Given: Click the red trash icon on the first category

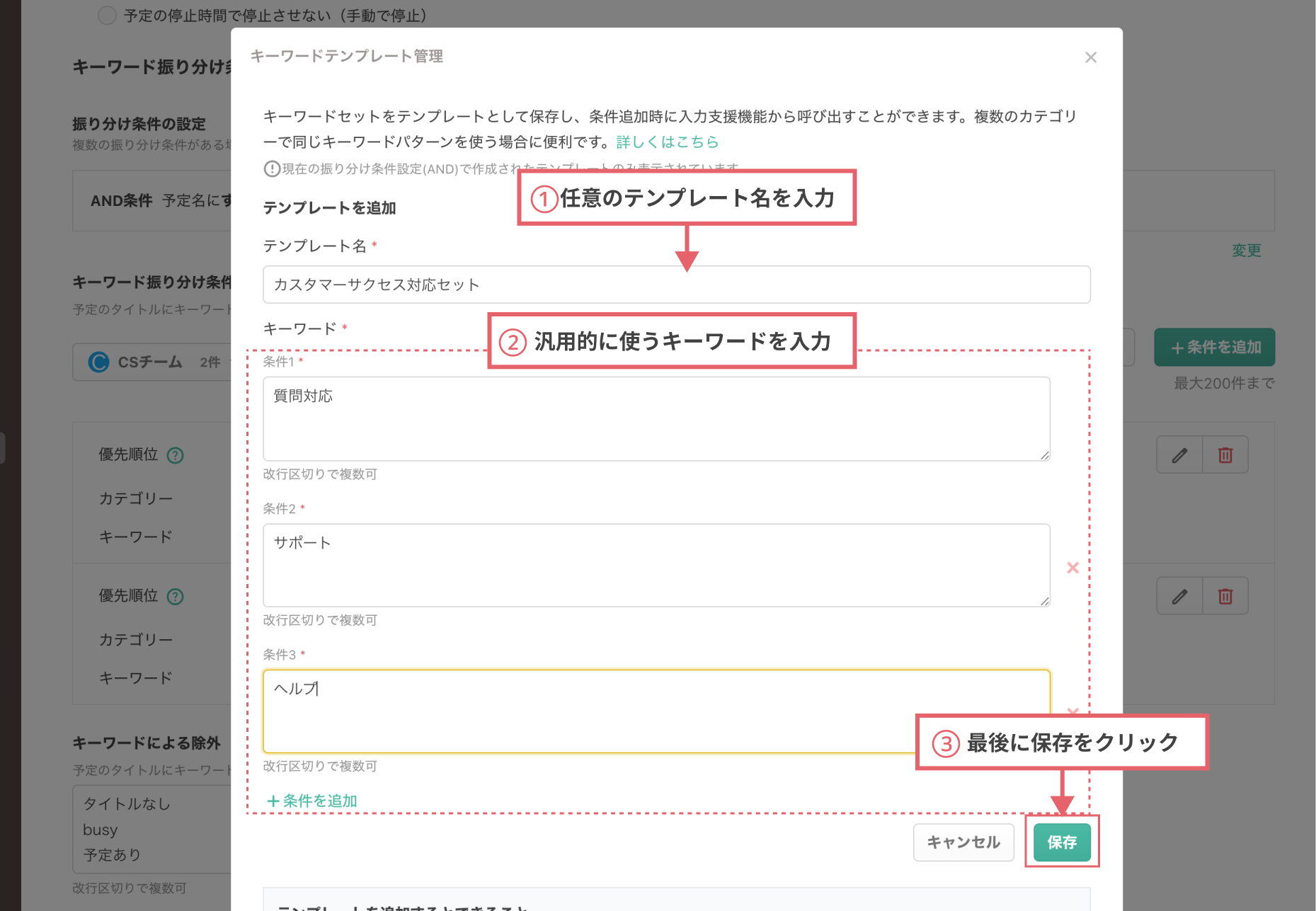Looking at the screenshot, I should tap(1225, 454).
